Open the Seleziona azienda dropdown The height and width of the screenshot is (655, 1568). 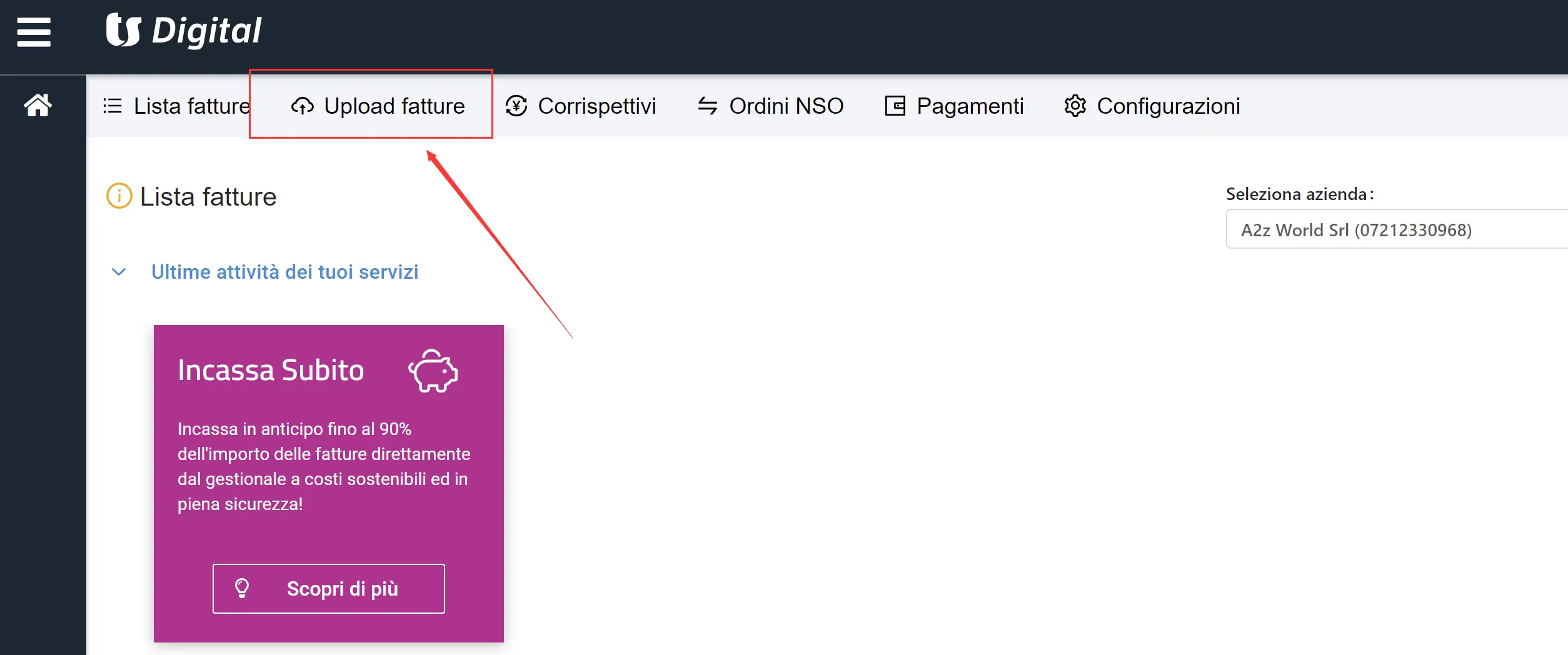pyautogui.click(x=1395, y=229)
